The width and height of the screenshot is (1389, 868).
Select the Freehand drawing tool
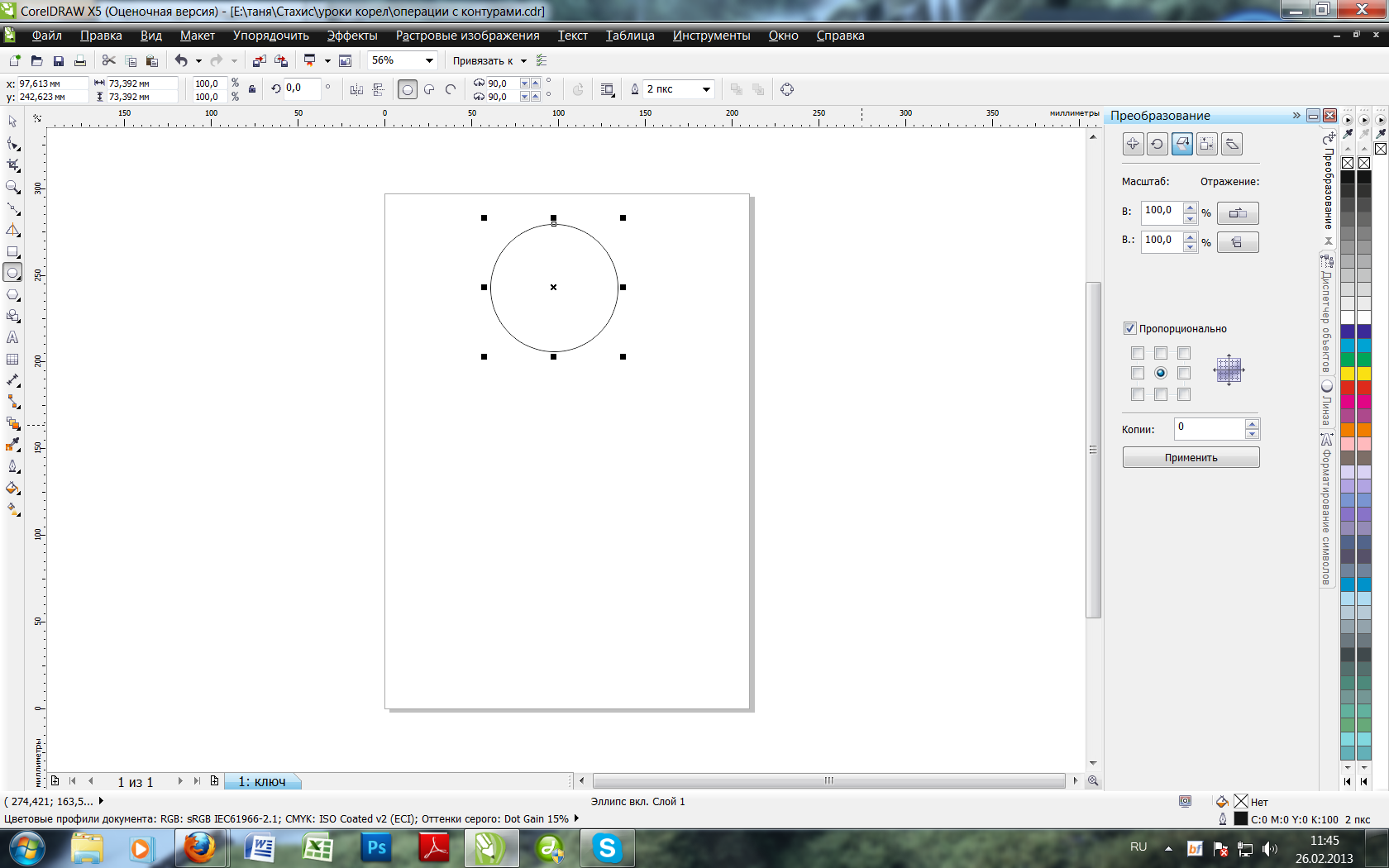[x=12, y=208]
